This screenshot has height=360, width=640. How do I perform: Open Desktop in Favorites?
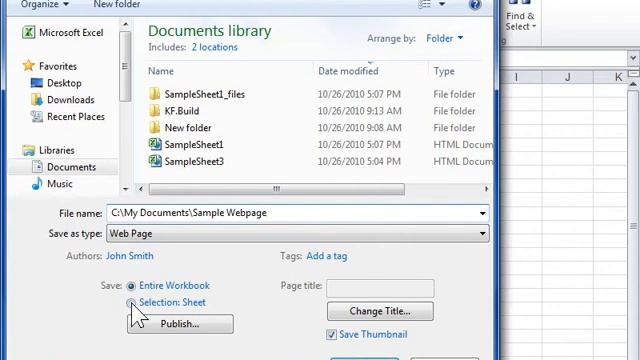[x=64, y=83]
